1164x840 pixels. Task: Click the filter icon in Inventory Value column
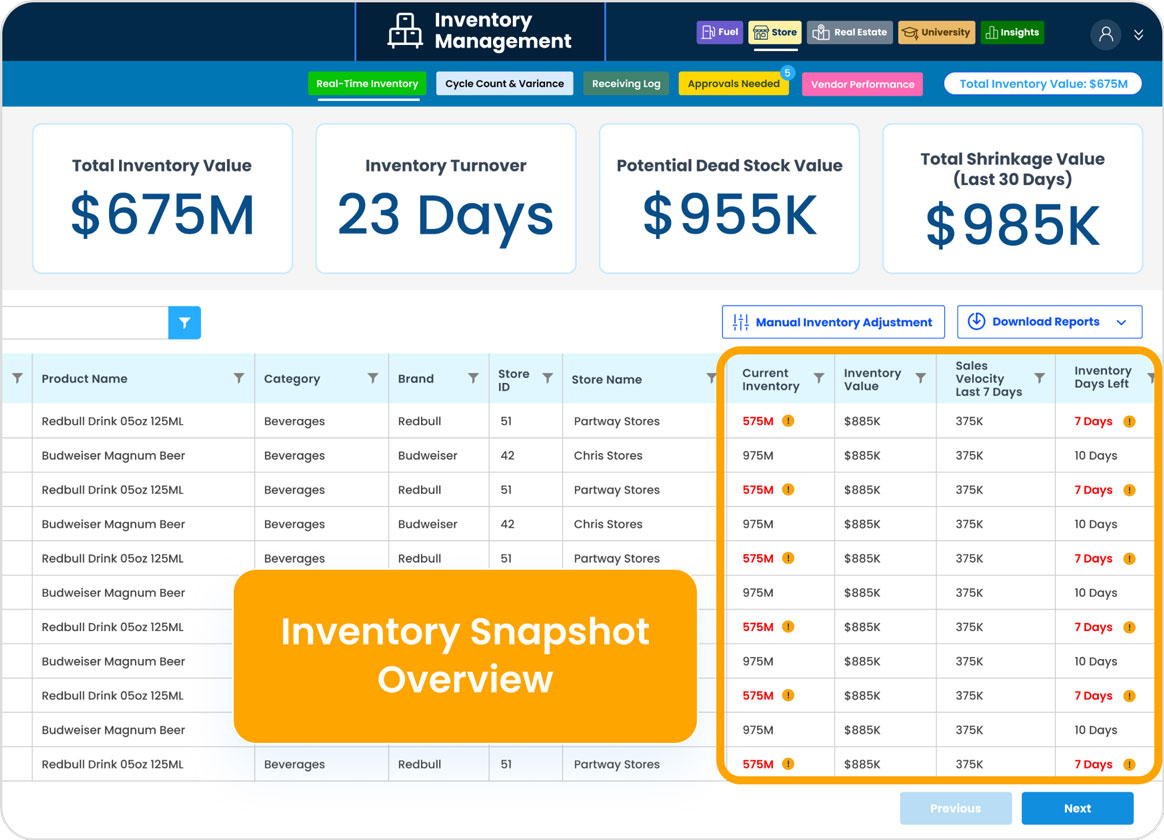point(920,378)
